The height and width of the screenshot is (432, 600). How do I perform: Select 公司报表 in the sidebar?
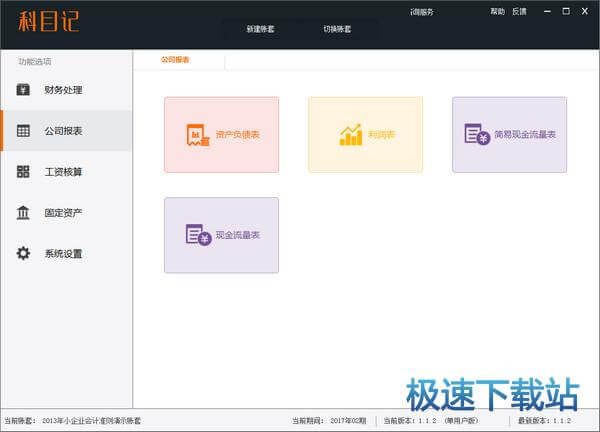tap(67, 131)
